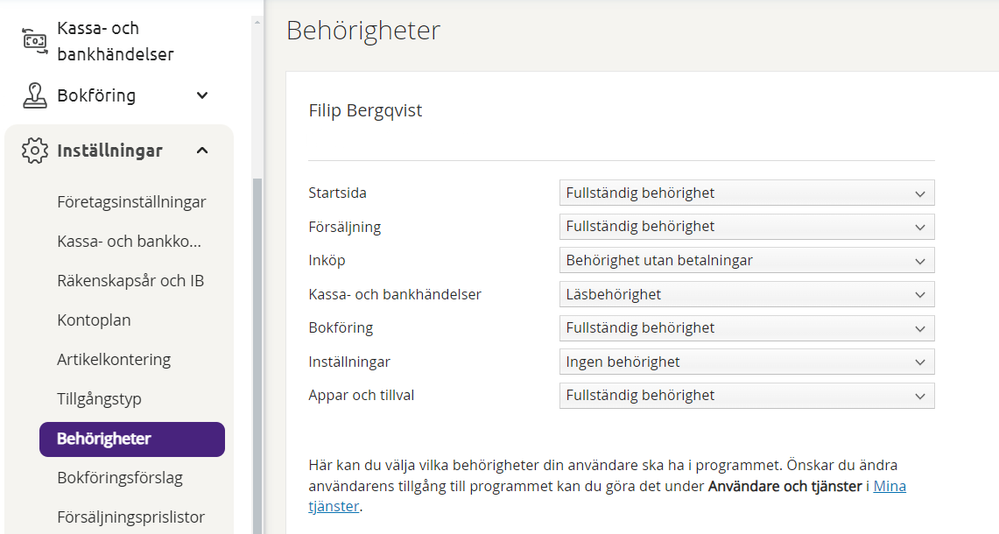Image resolution: width=999 pixels, height=534 pixels.
Task: Expand the Bokföring menu chevron
Action: pos(202,96)
